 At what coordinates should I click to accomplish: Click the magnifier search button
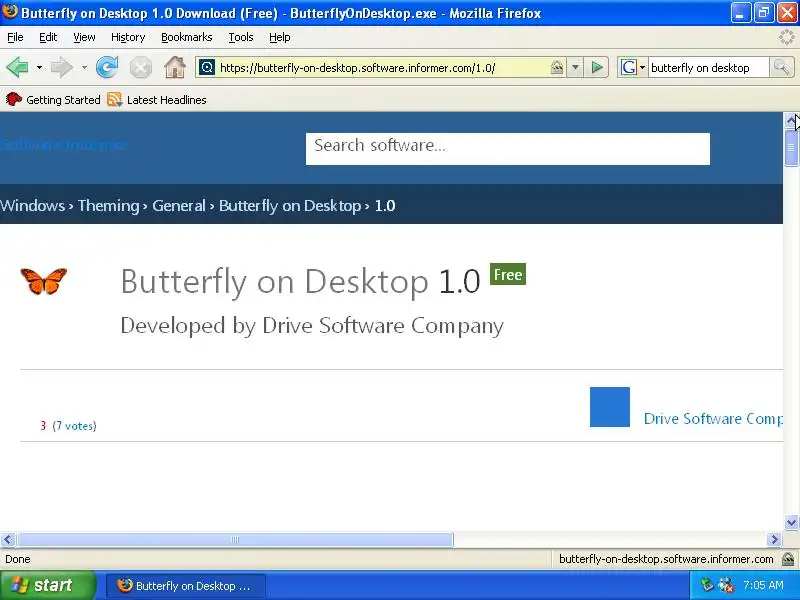(781, 67)
